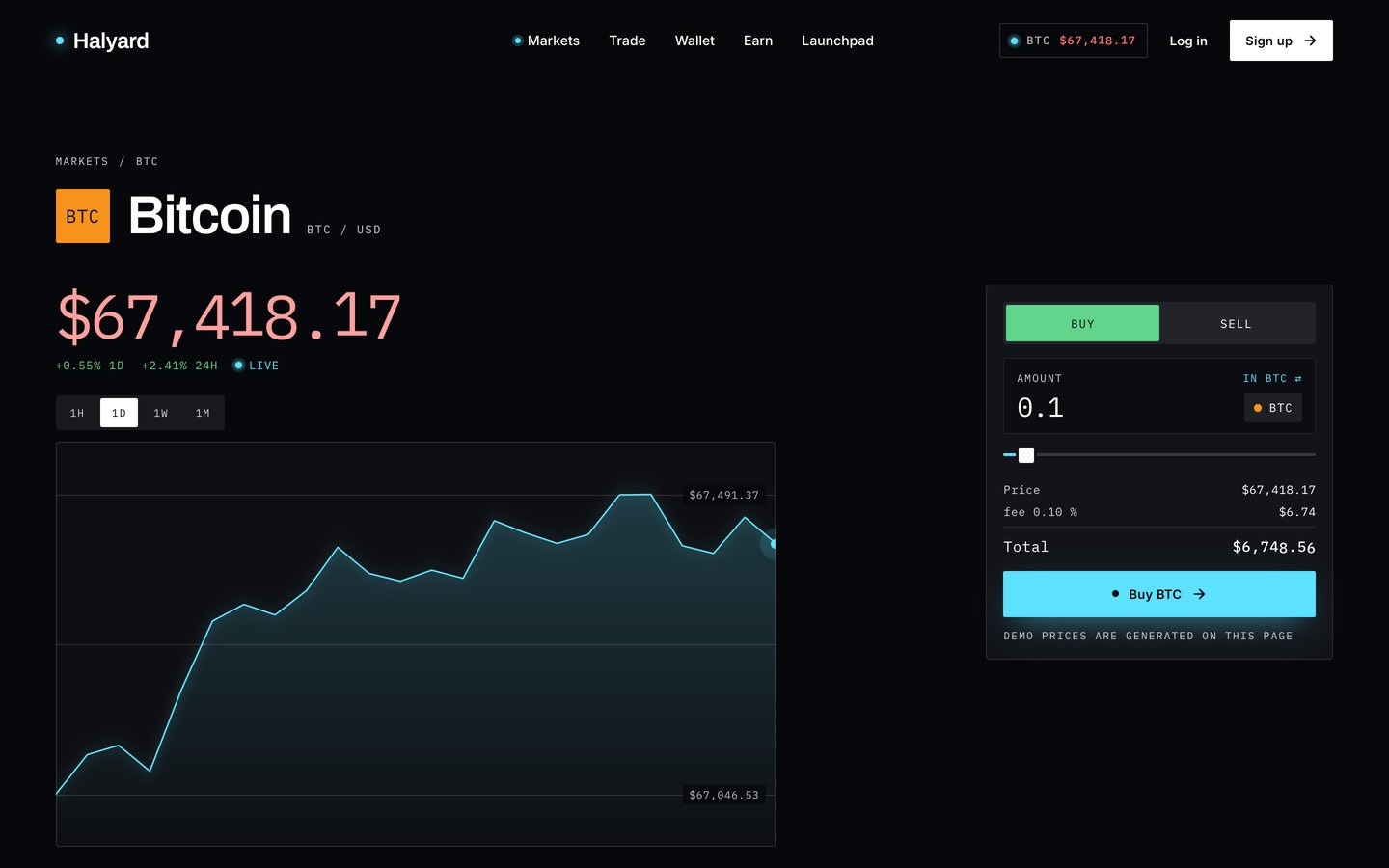Viewport: 1389px width, 868px height.
Task: Click the Total $6,748.56 value
Action: tap(1273, 547)
